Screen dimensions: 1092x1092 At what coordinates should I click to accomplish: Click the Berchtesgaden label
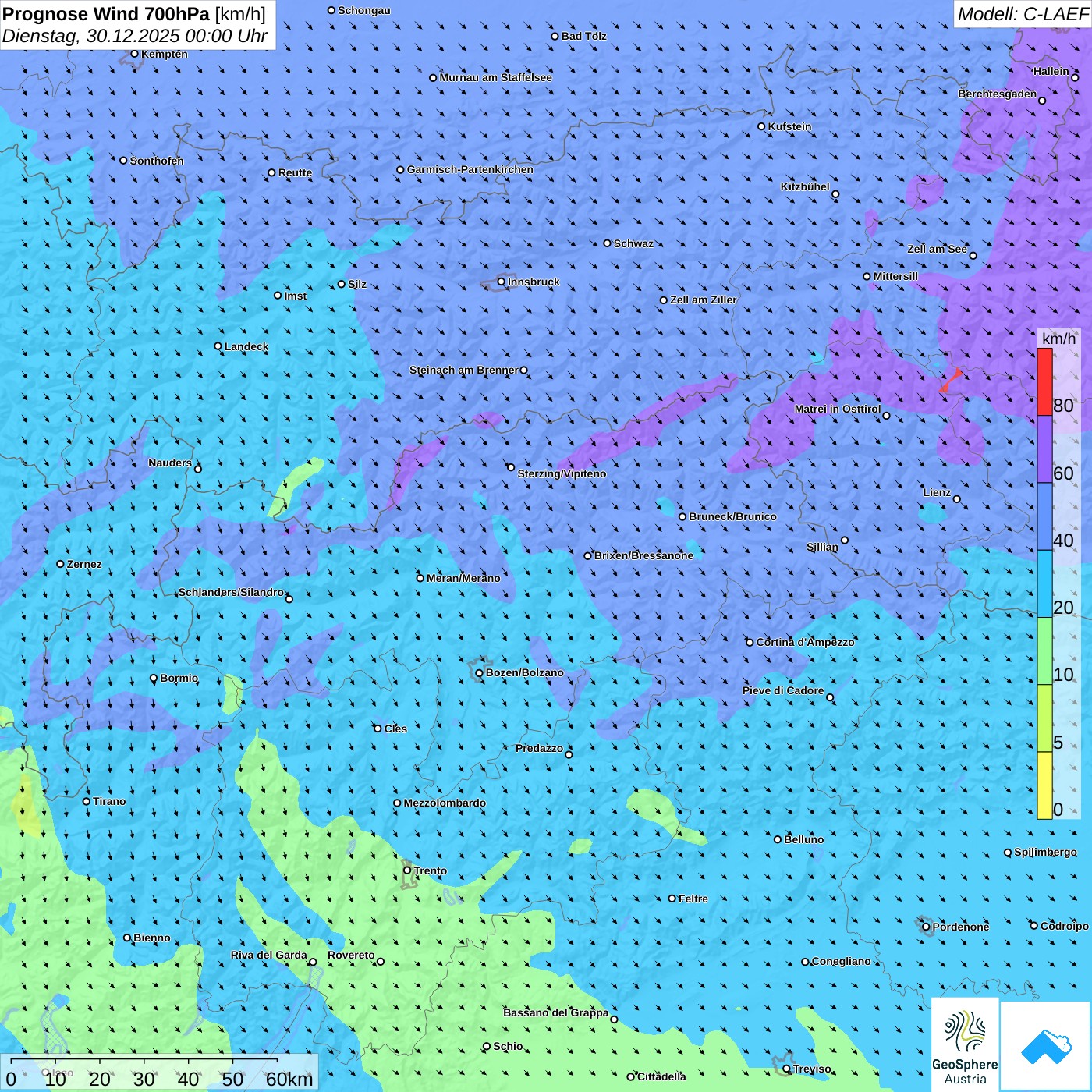coord(997,94)
